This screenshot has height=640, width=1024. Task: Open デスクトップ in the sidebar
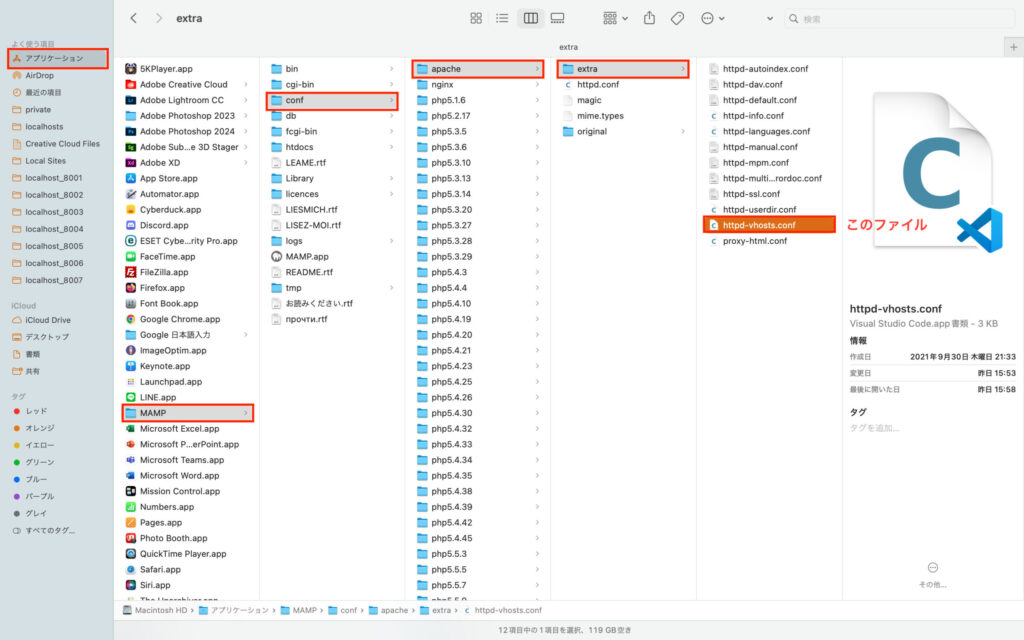tap(46, 337)
